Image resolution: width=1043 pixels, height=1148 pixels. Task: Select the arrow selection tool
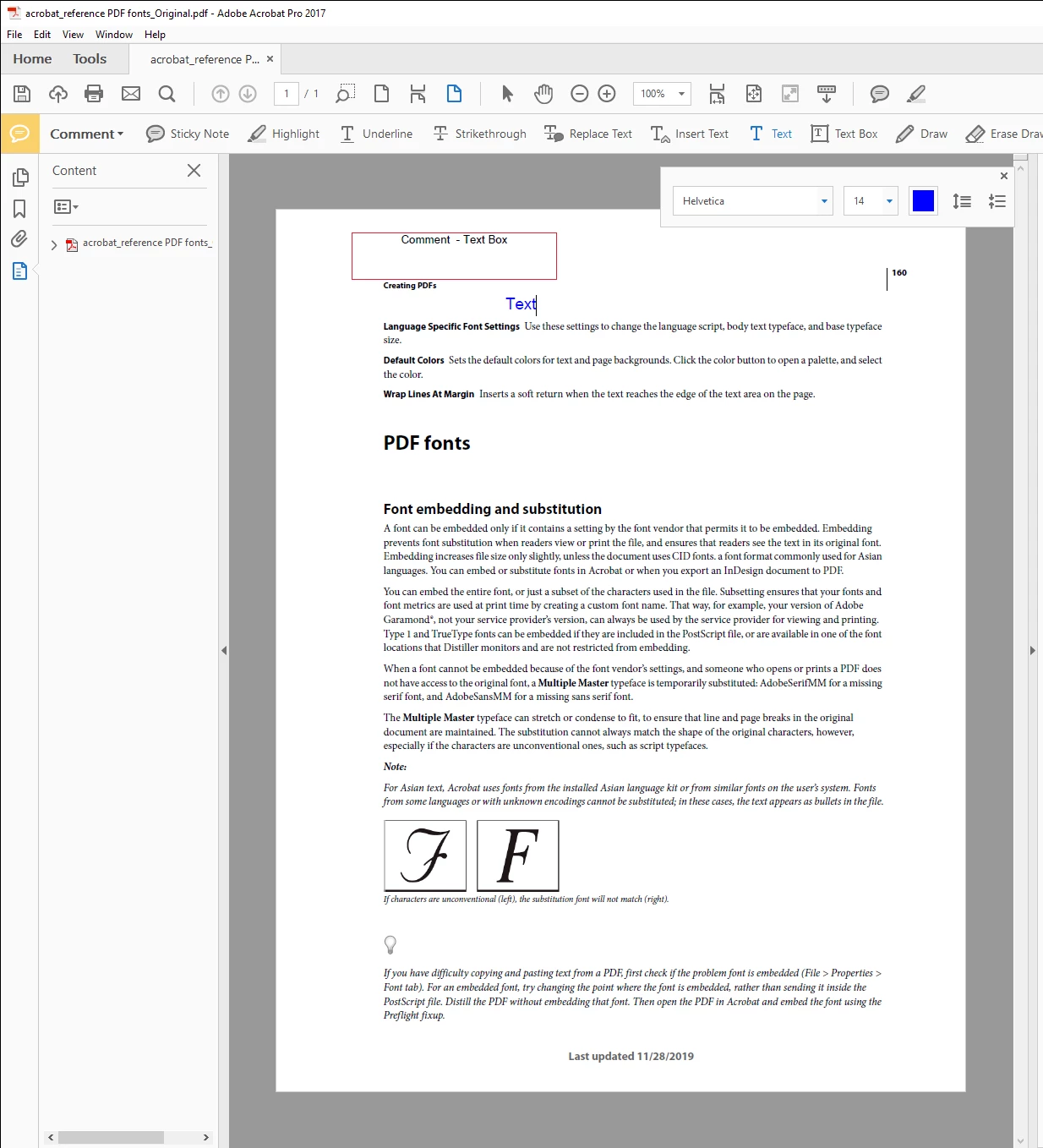pos(507,94)
